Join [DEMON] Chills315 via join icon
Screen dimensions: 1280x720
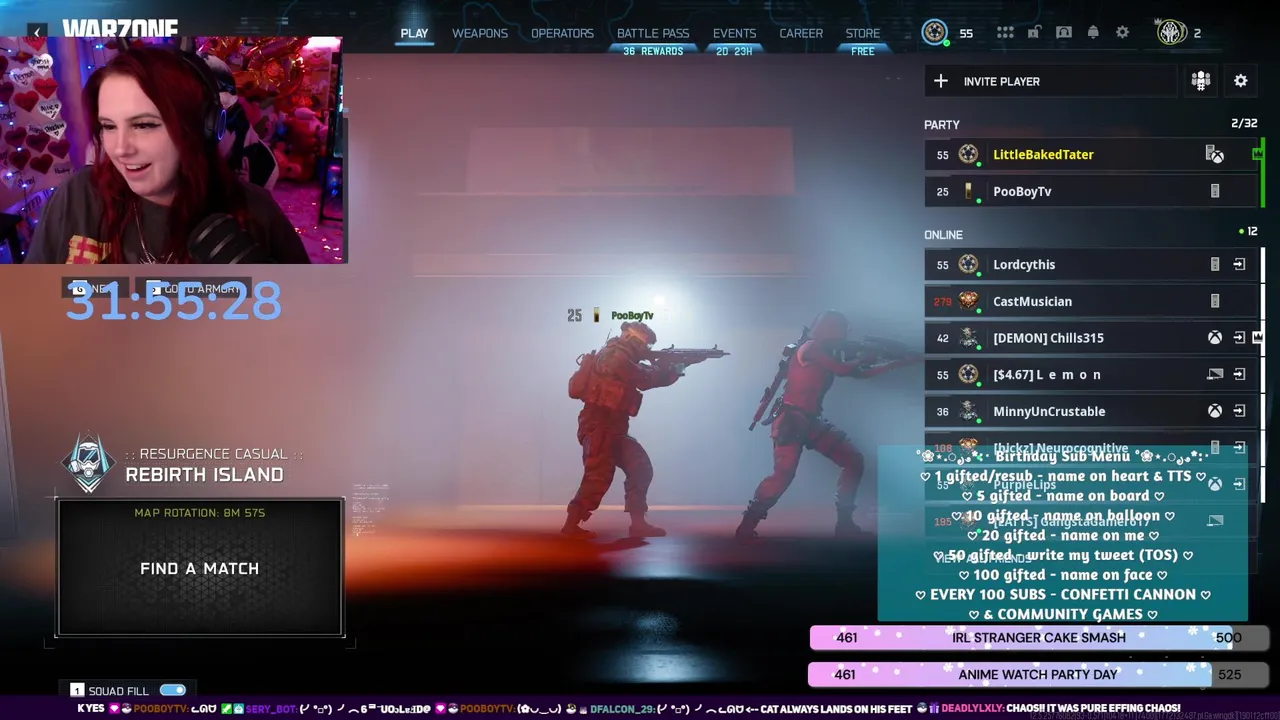click(x=1239, y=338)
